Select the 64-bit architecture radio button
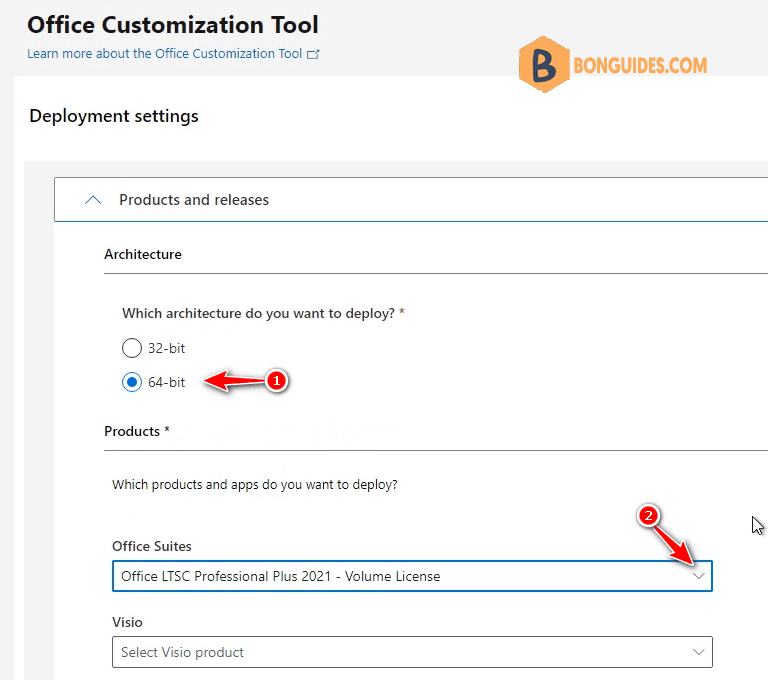 [132, 382]
